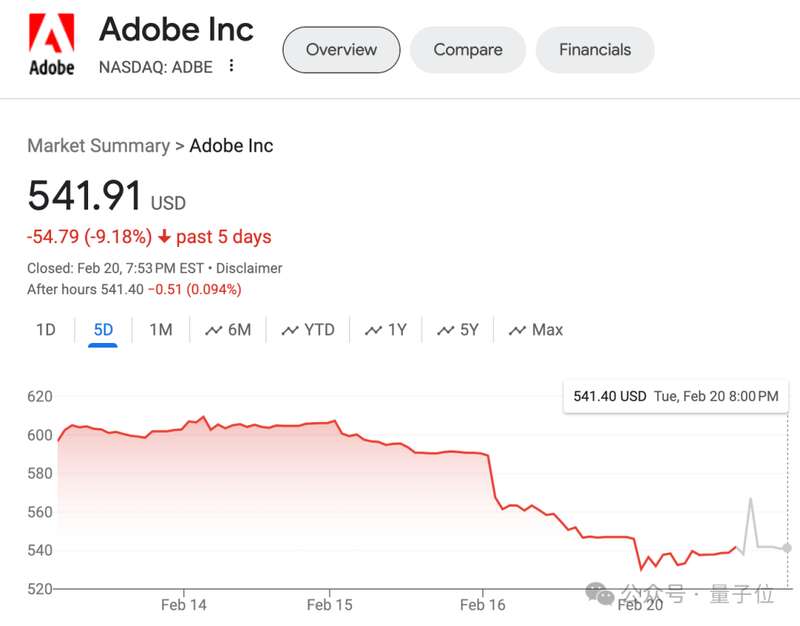Click the Market Summary breadcrumb link
This screenshot has height=626, width=800.
tap(98, 146)
